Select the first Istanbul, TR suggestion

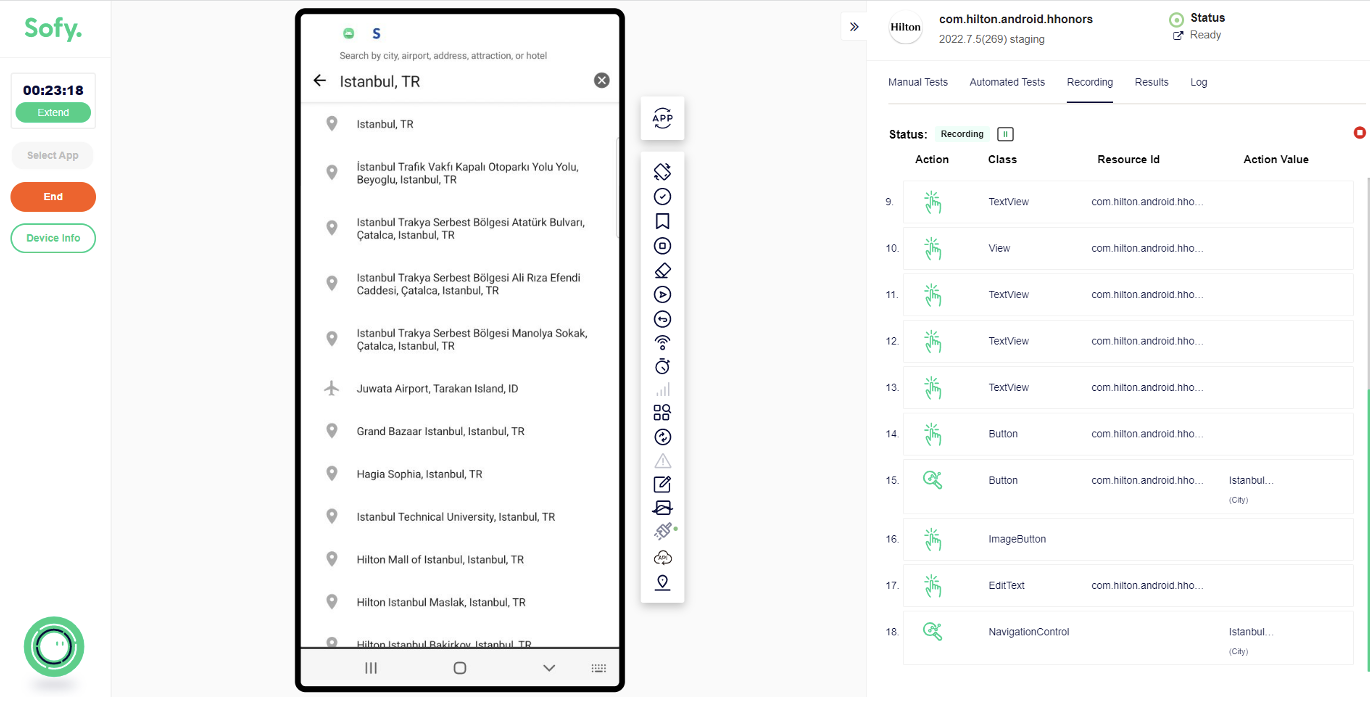pos(460,124)
